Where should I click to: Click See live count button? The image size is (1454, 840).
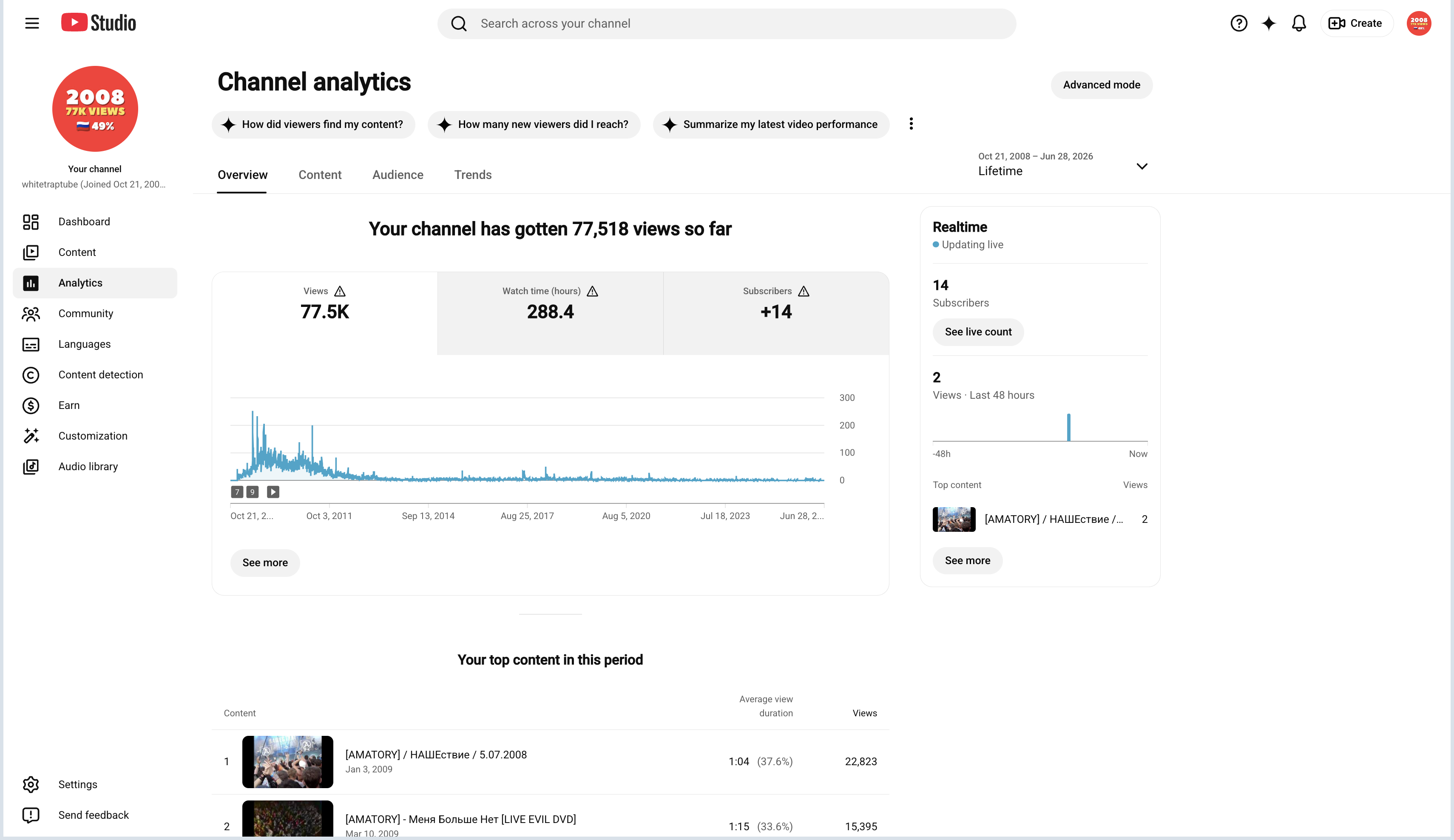(978, 332)
